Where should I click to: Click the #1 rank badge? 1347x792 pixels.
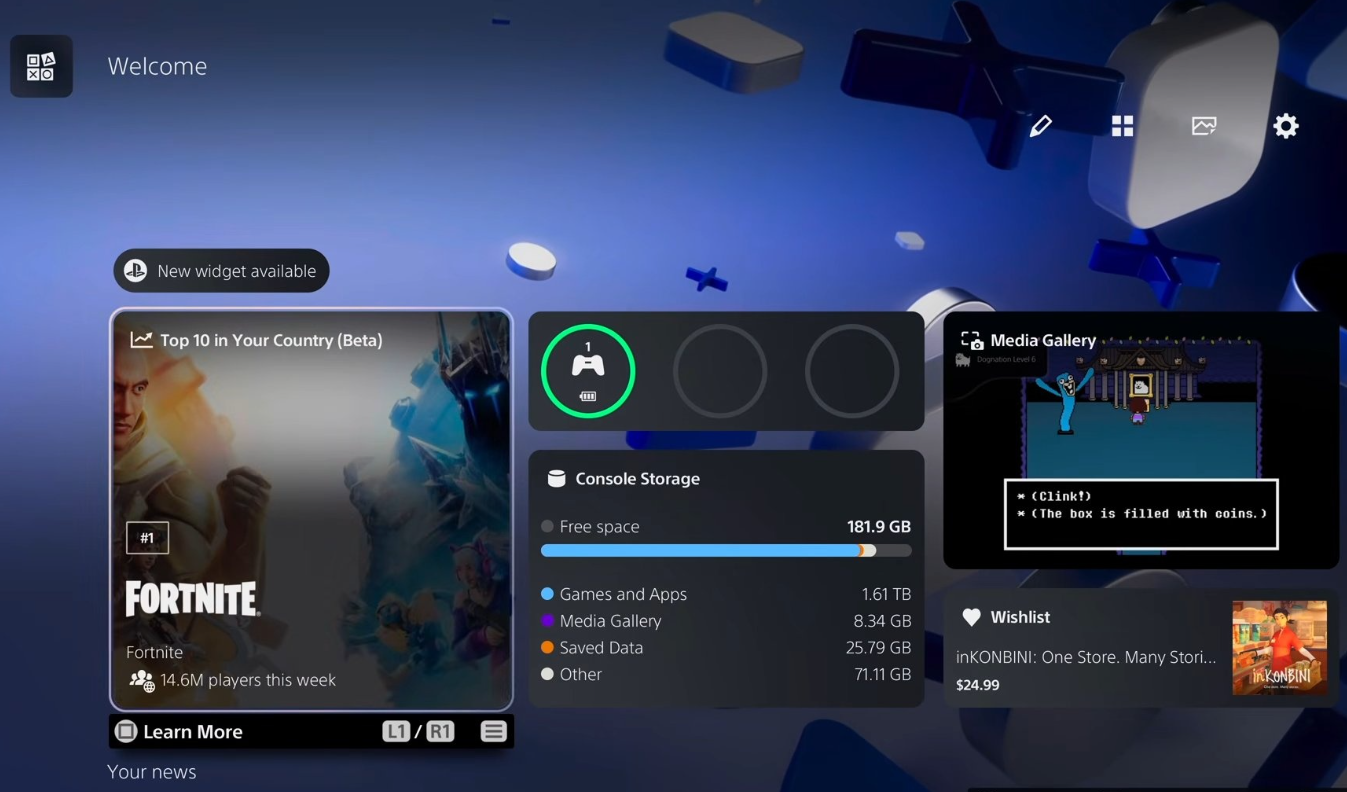[x=147, y=538]
